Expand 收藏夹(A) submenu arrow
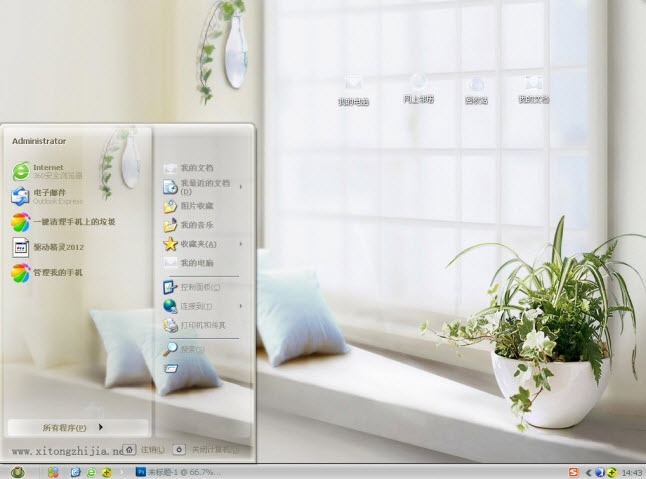 point(241,244)
